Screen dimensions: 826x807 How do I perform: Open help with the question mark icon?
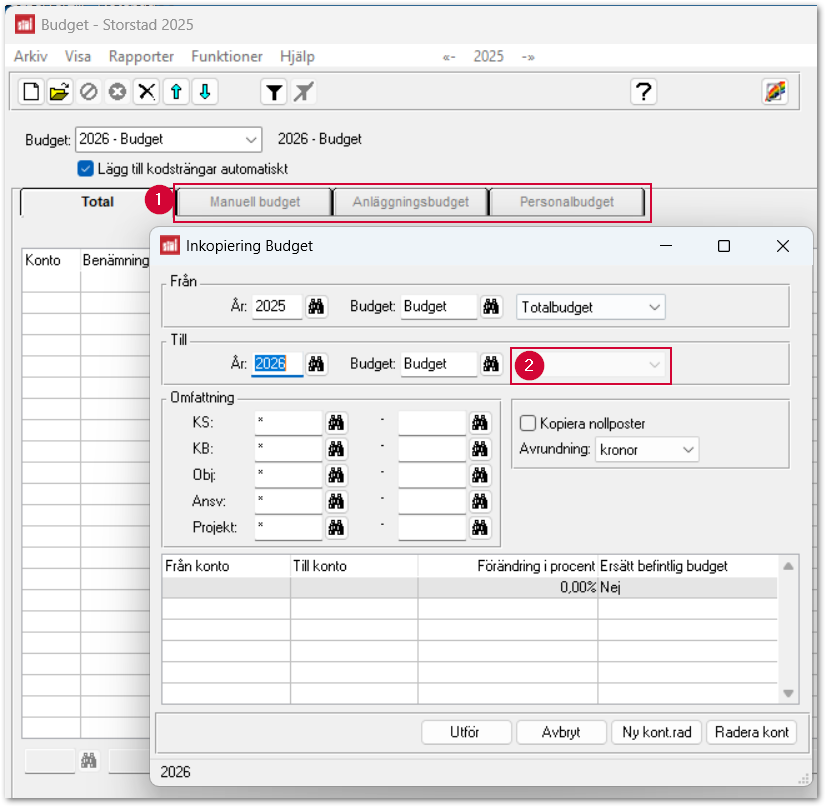coord(643,92)
